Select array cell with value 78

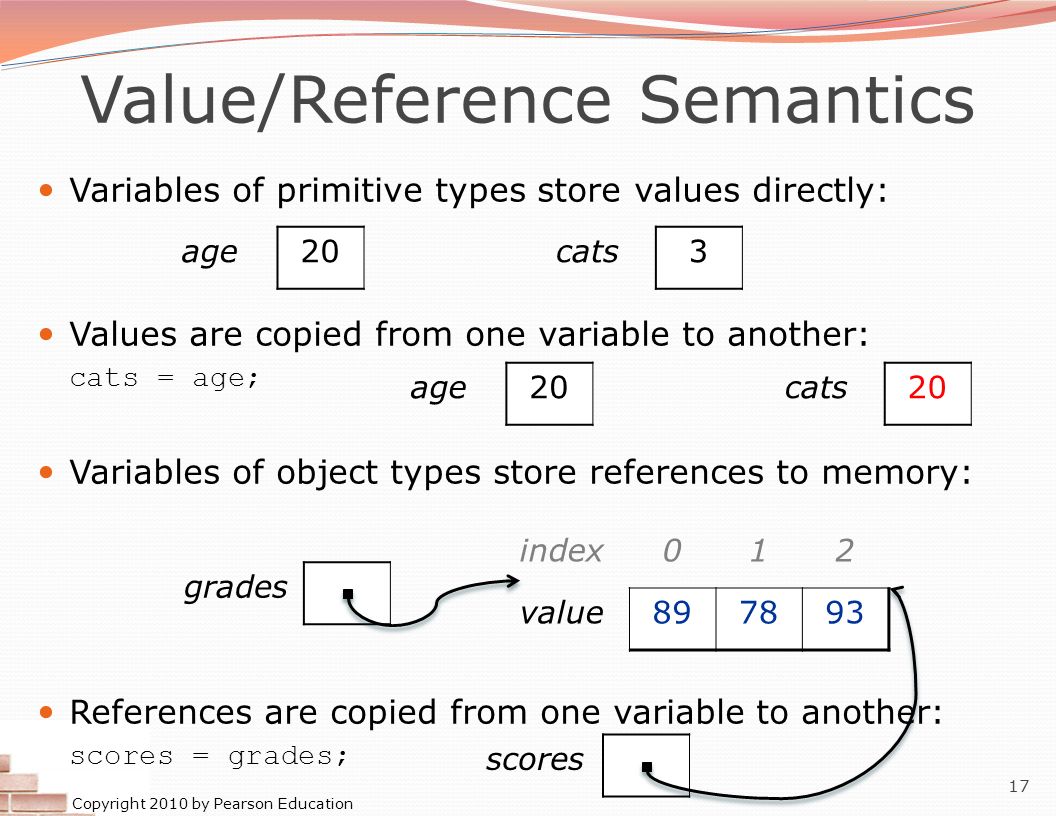pos(759,619)
